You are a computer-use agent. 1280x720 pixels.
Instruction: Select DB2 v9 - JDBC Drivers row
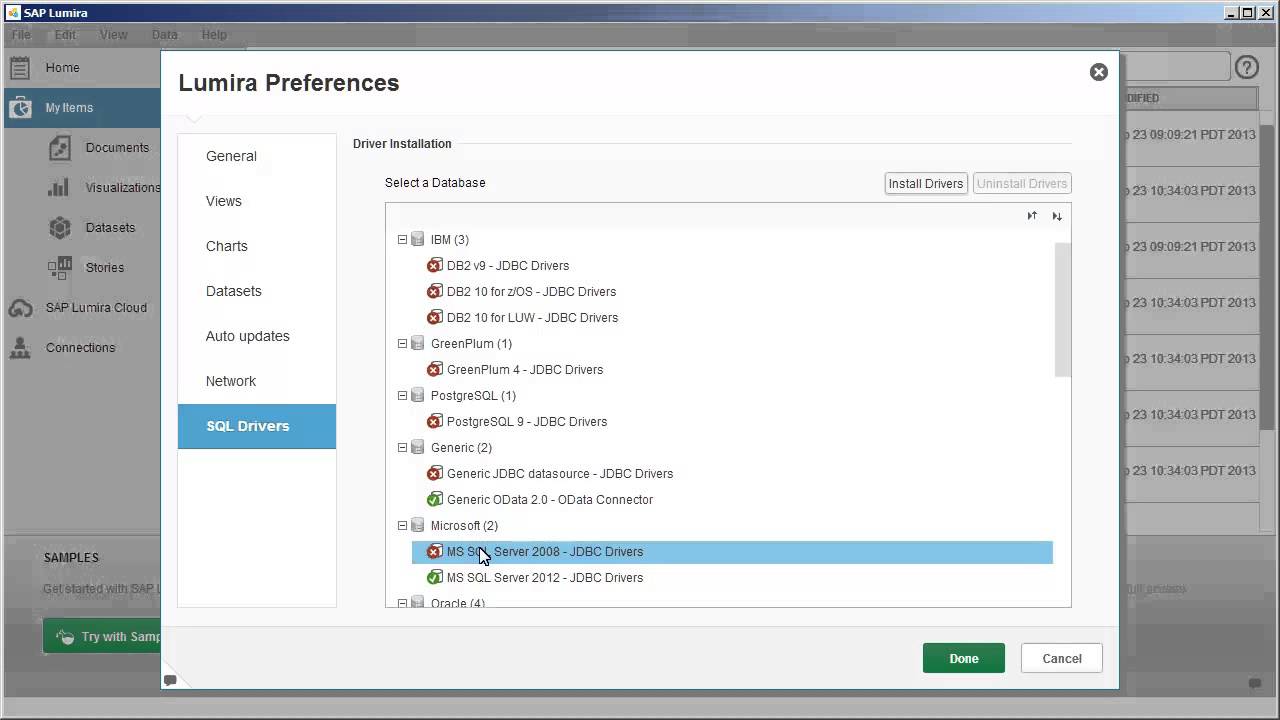click(x=732, y=266)
